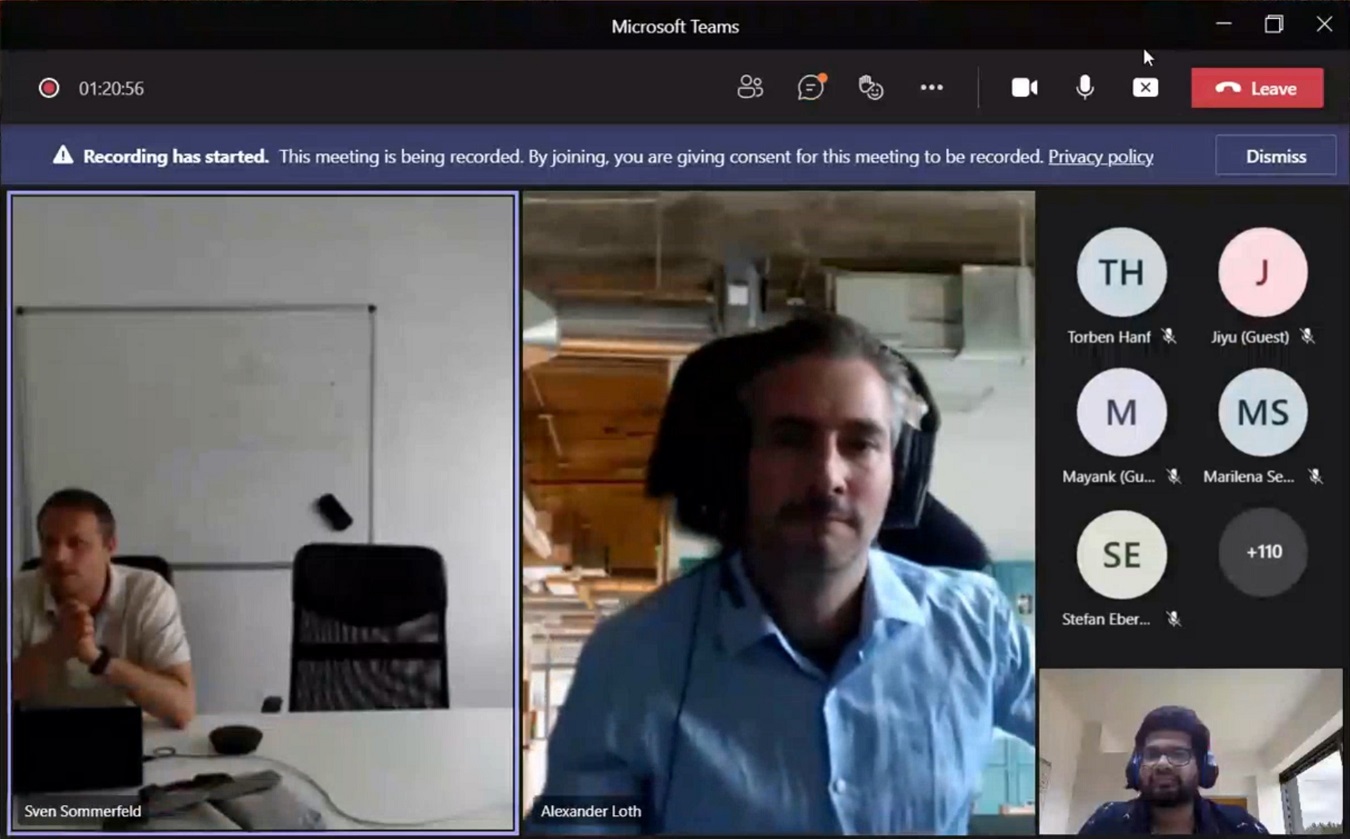1350x839 pixels.
Task: Click the share screen icon
Action: pyautogui.click(x=1145, y=88)
